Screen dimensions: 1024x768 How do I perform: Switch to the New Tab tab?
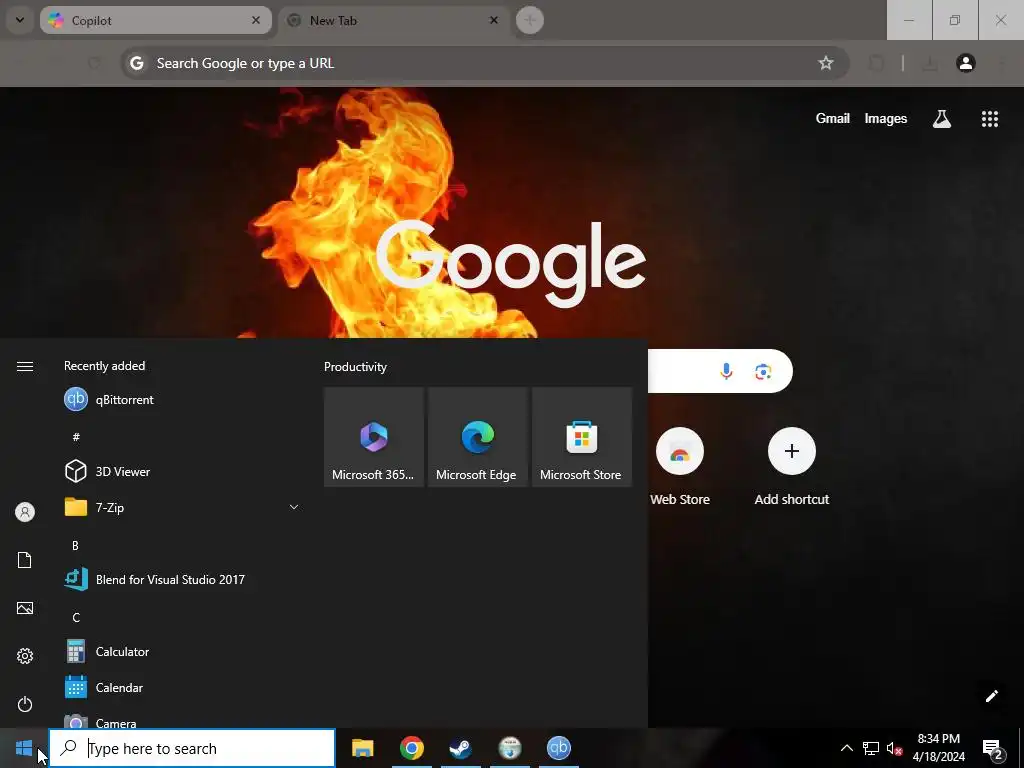[394, 21]
